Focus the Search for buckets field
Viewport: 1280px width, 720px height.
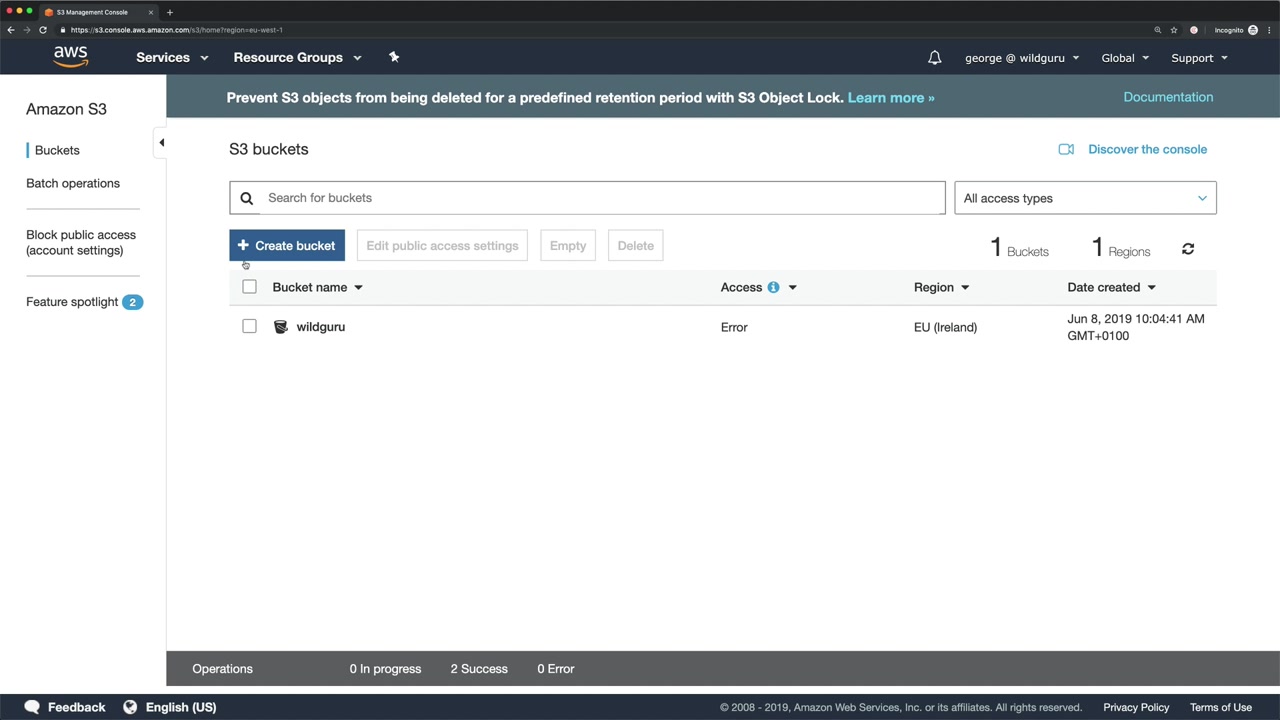click(587, 198)
